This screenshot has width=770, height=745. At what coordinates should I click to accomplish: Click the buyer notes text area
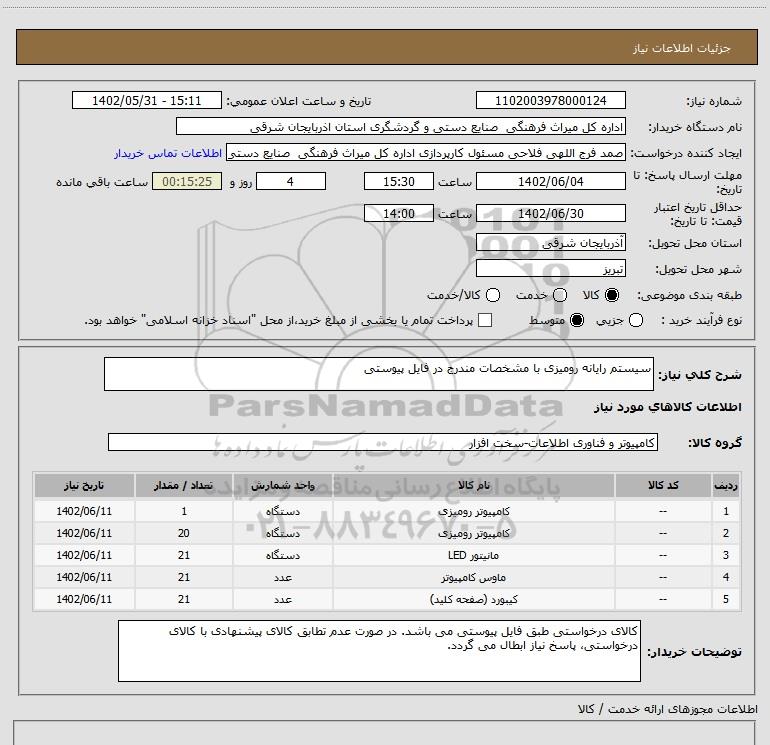tap(379, 651)
